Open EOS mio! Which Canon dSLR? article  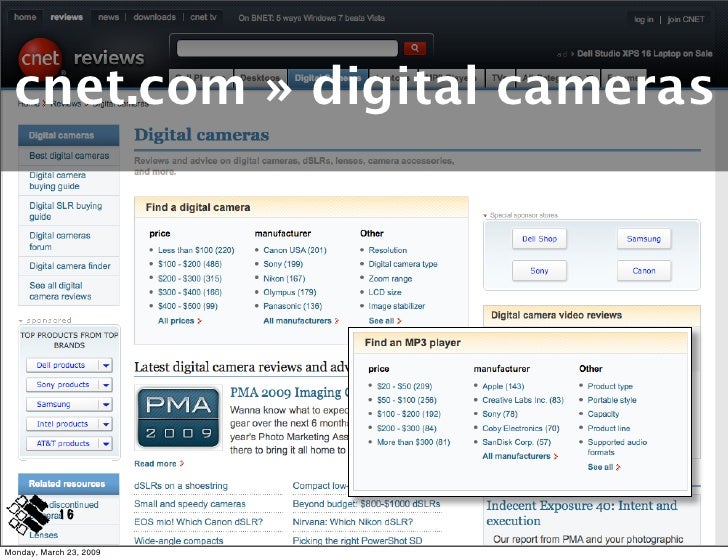198,522
